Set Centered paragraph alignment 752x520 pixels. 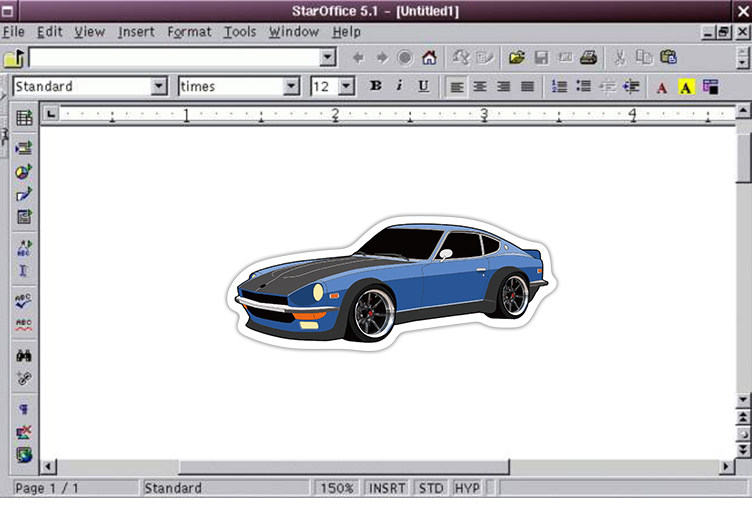click(480, 87)
